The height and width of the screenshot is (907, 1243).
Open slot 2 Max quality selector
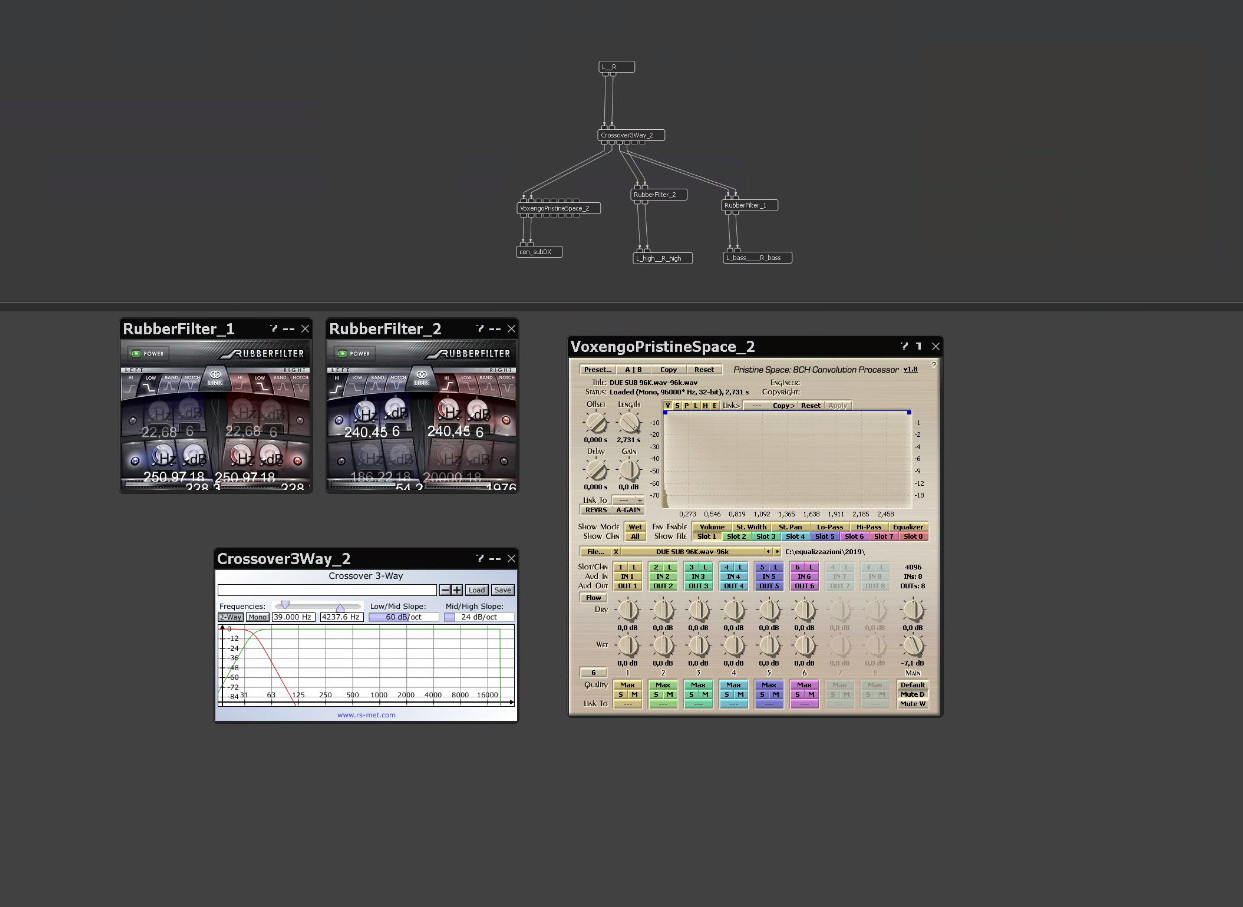click(663, 685)
